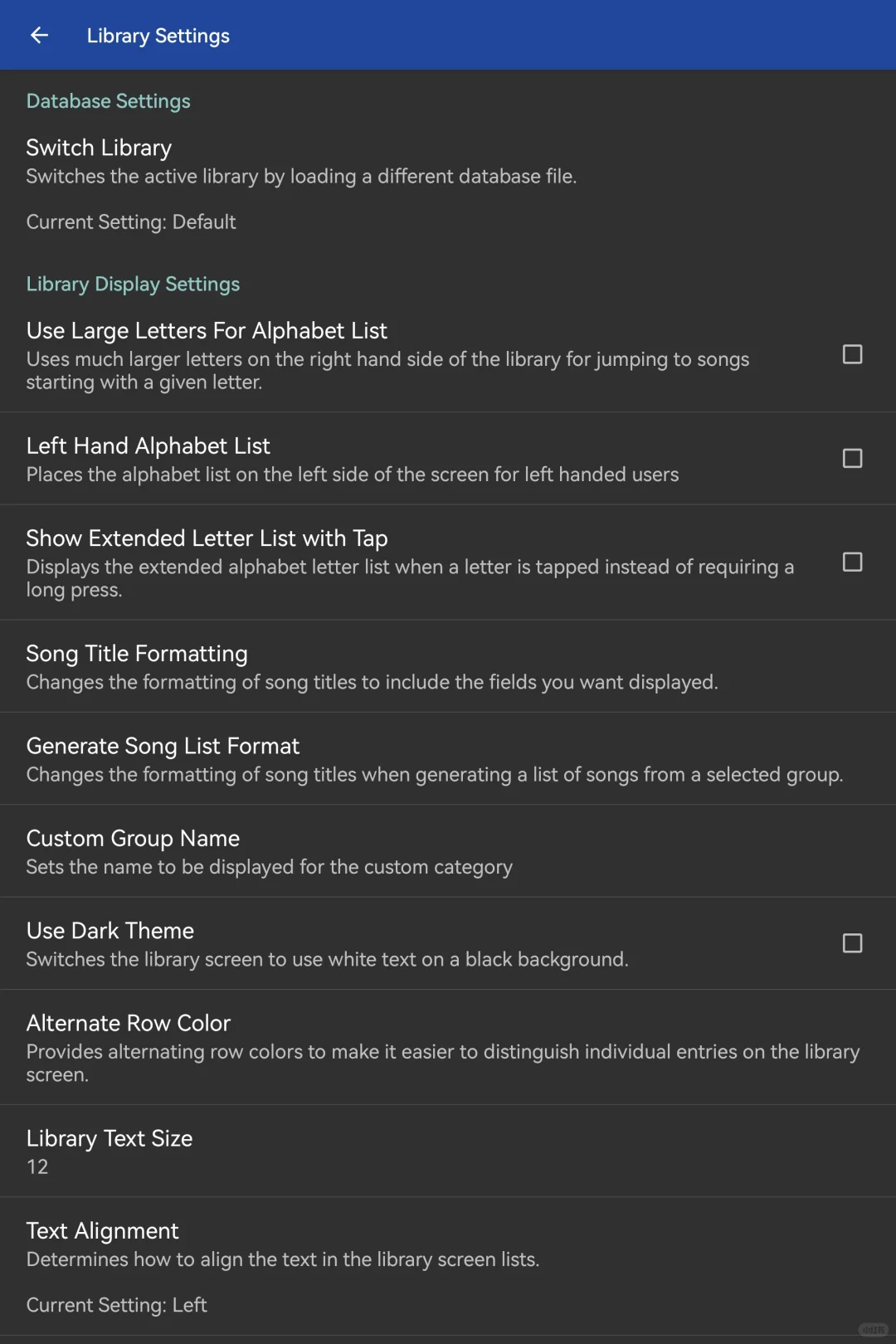Image resolution: width=896 pixels, height=1344 pixels.
Task: Tap the Left Hand Alphabet List description
Action: point(352,475)
